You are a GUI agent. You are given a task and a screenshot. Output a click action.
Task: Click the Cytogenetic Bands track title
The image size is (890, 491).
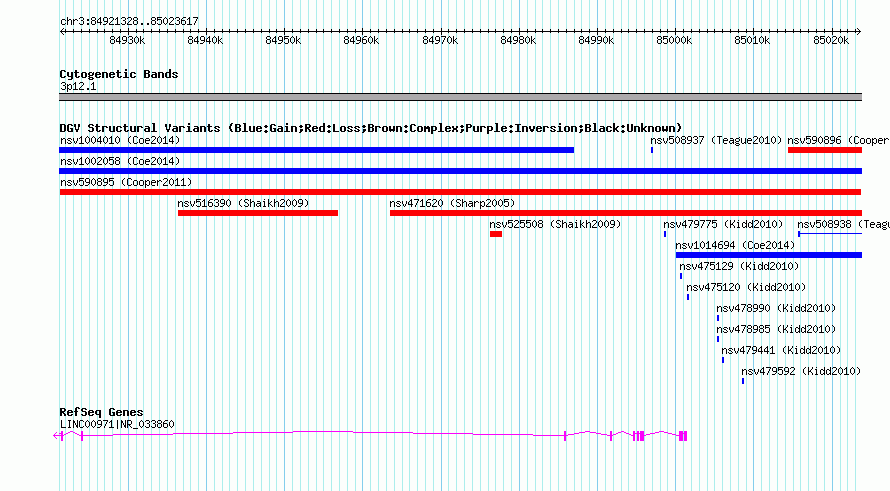[x=119, y=74]
